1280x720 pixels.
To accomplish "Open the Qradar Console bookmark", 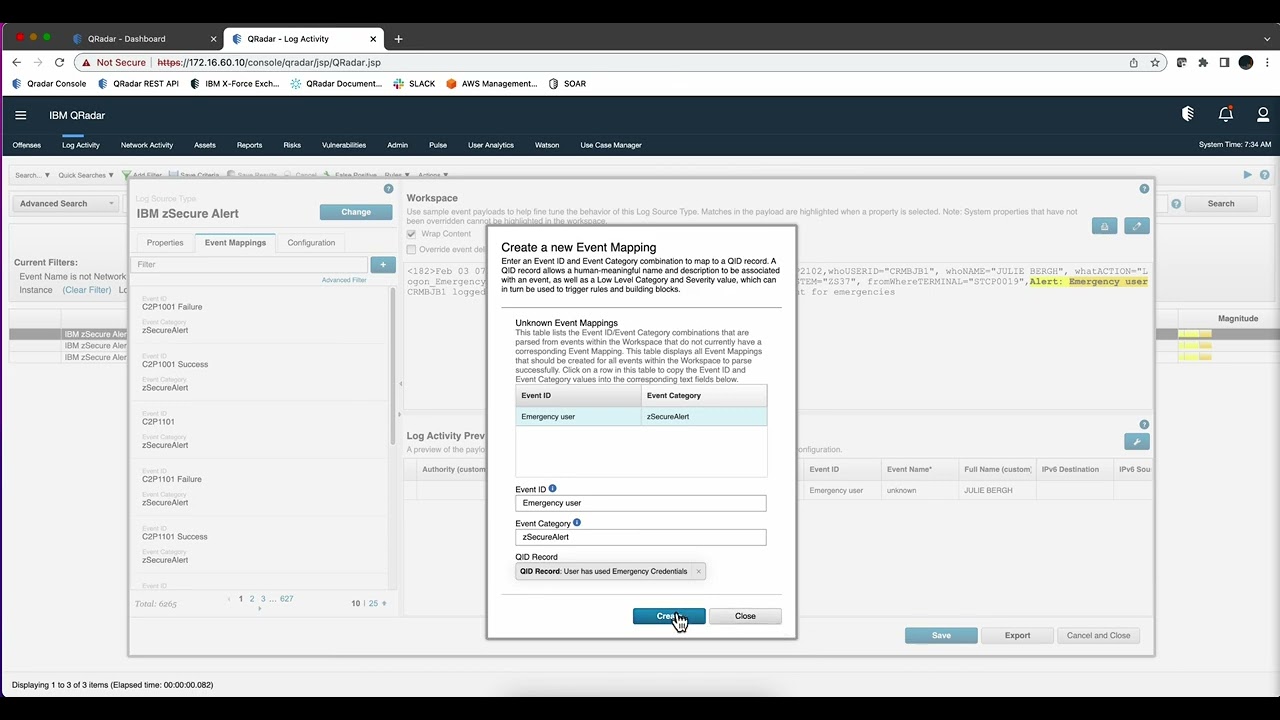I will tap(49, 84).
